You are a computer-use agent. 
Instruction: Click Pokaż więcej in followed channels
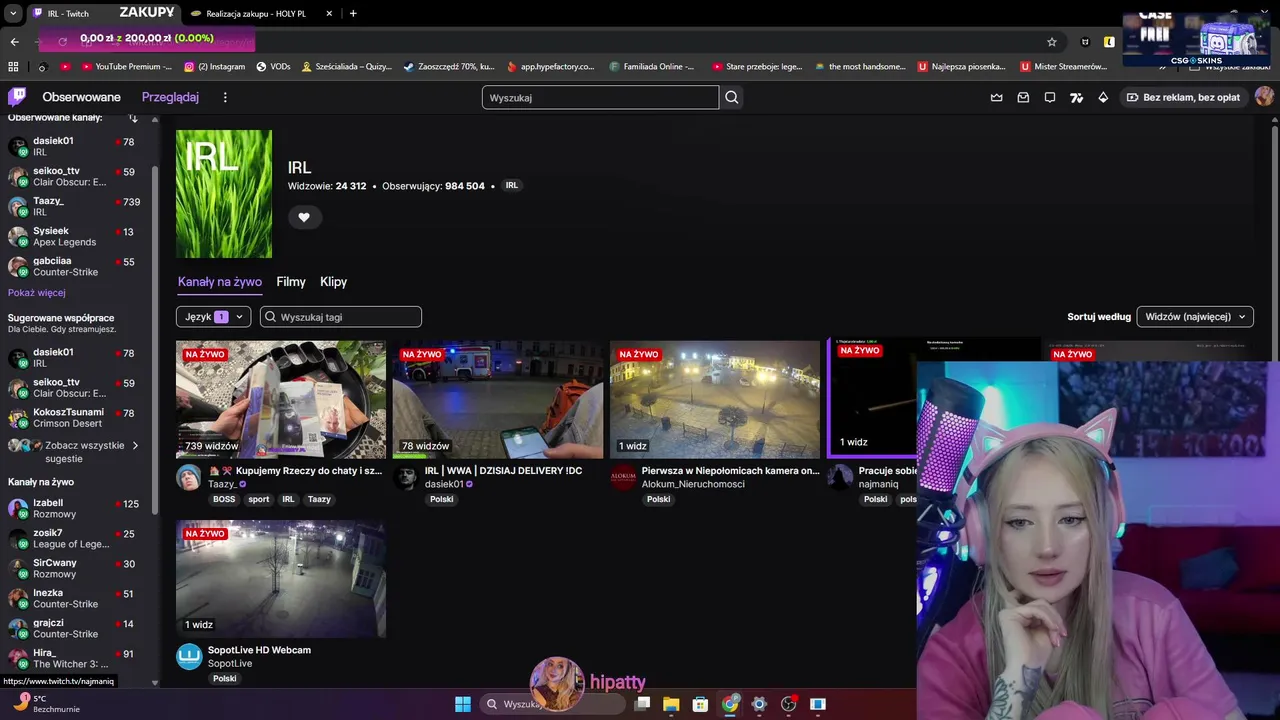pyautogui.click(x=37, y=293)
